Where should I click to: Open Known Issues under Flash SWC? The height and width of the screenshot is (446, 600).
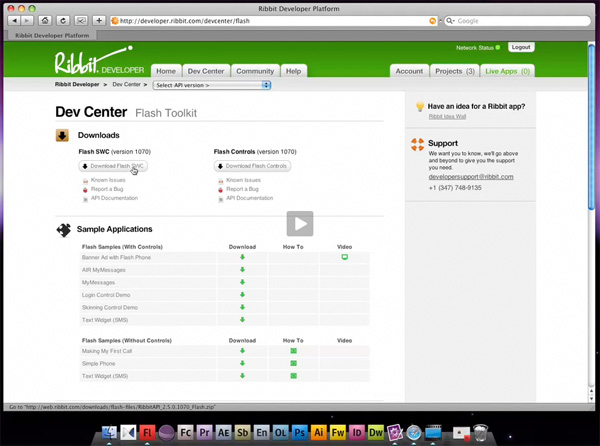click(x=108, y=180)
